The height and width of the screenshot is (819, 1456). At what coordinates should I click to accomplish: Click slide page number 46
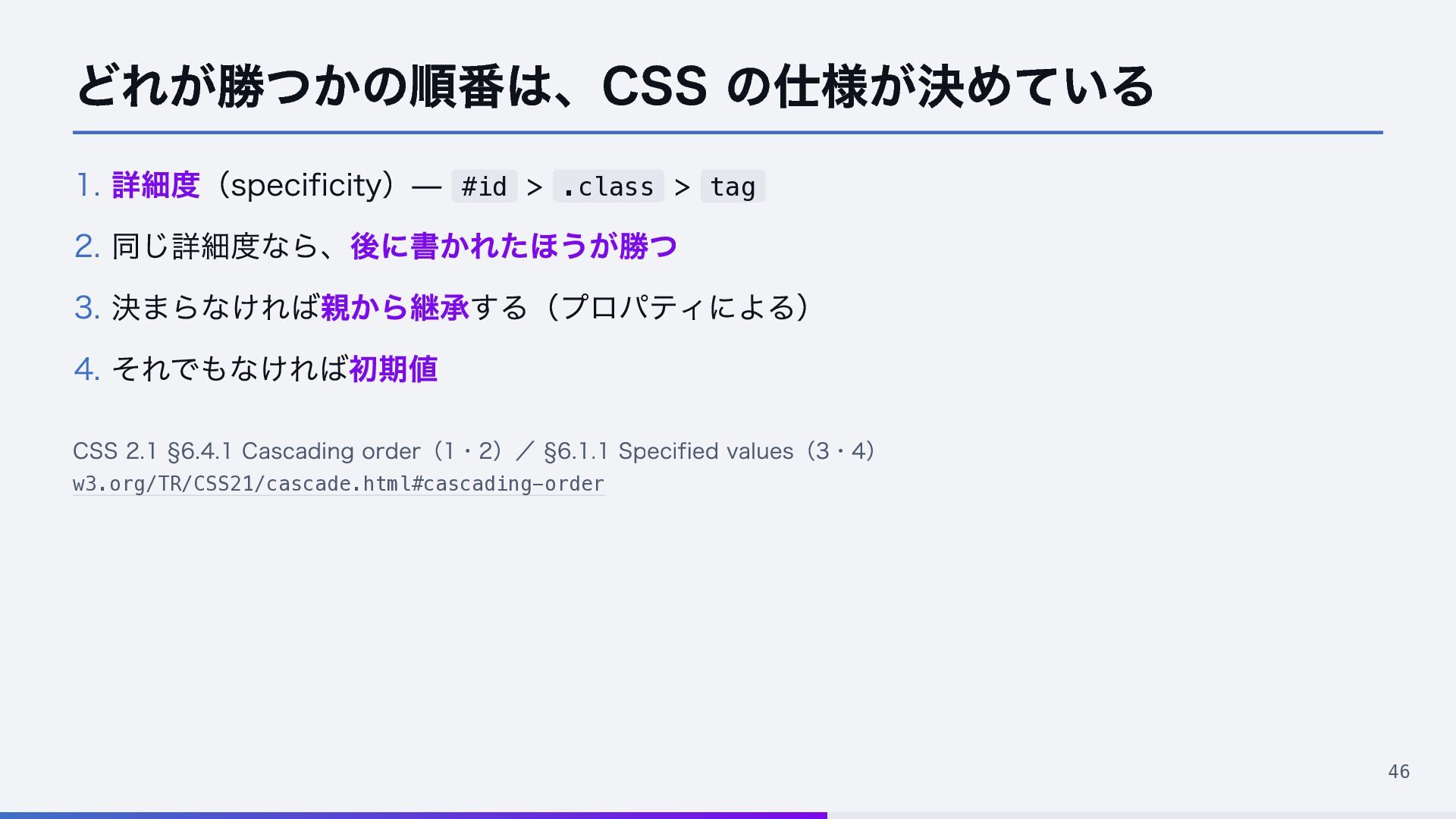1398,772
